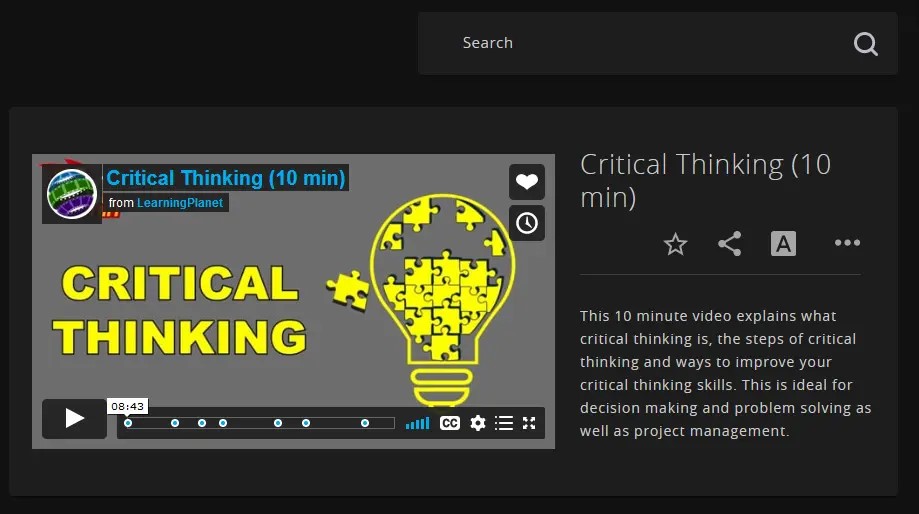Click the star favorite icon
This screenshot has width=919, height=514.
[676, 244]
